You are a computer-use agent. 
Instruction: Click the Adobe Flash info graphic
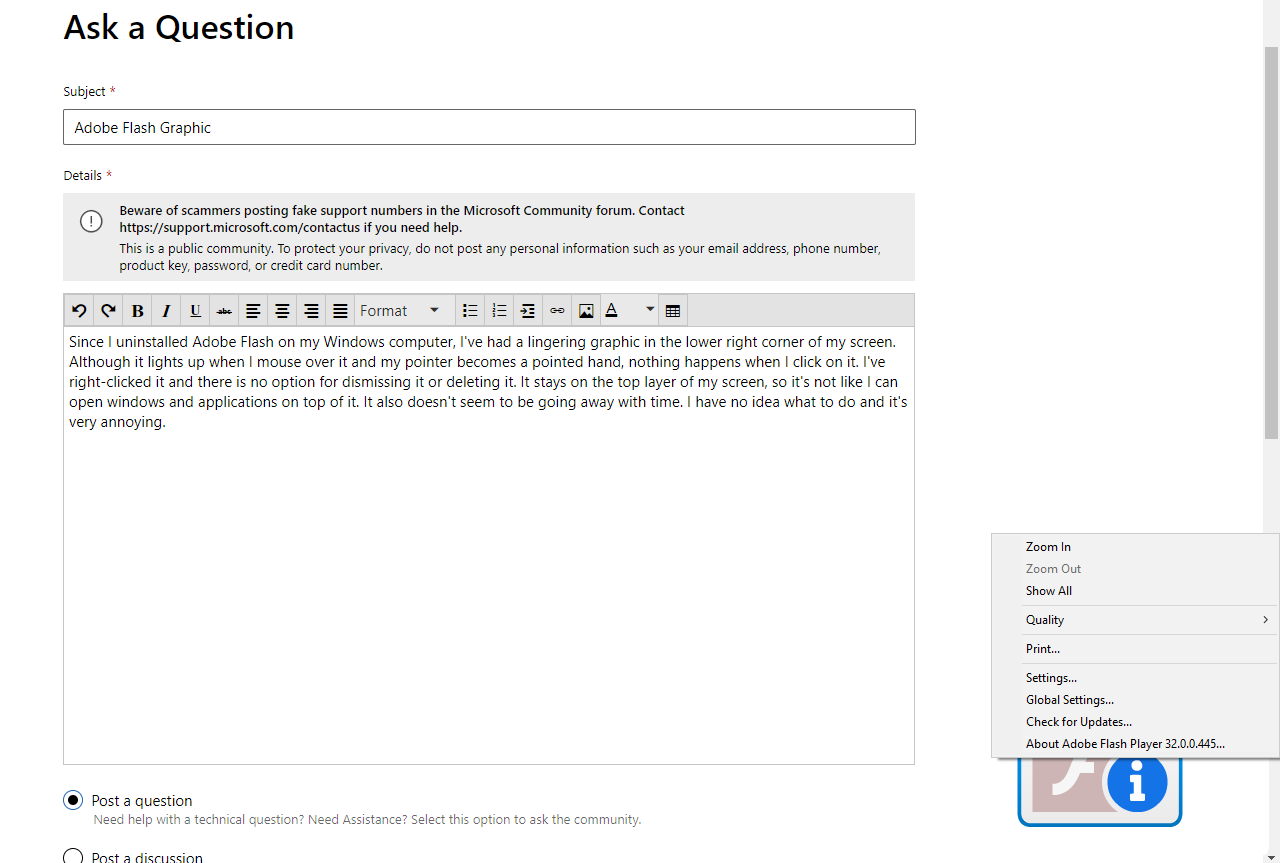pos(1100,791)
